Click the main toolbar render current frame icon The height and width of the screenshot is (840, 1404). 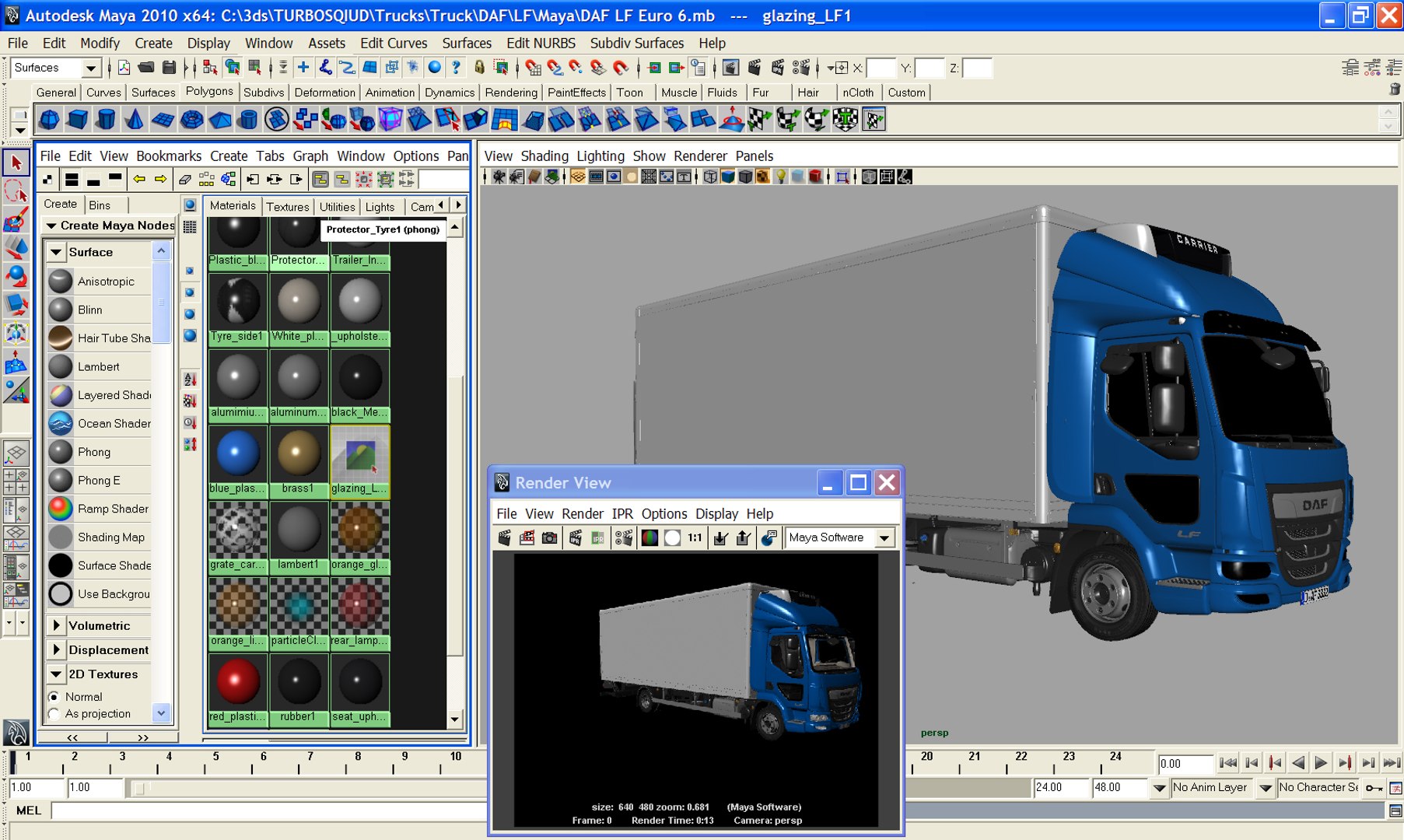tap(755, 68)
